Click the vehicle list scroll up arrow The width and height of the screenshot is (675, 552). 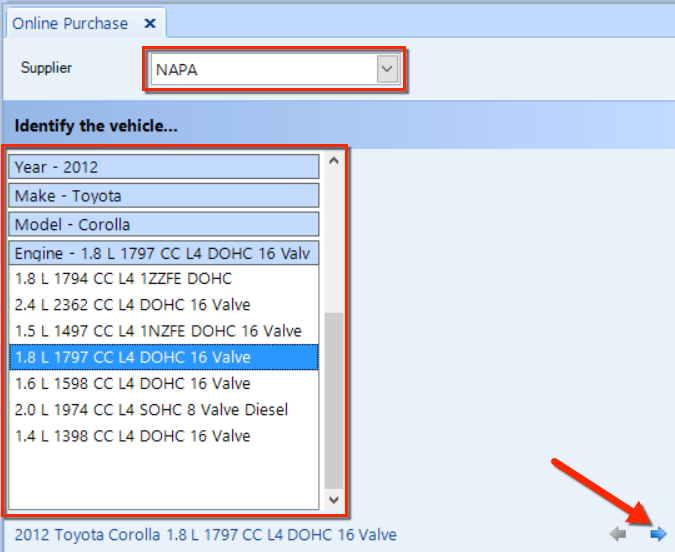[334, 161]
